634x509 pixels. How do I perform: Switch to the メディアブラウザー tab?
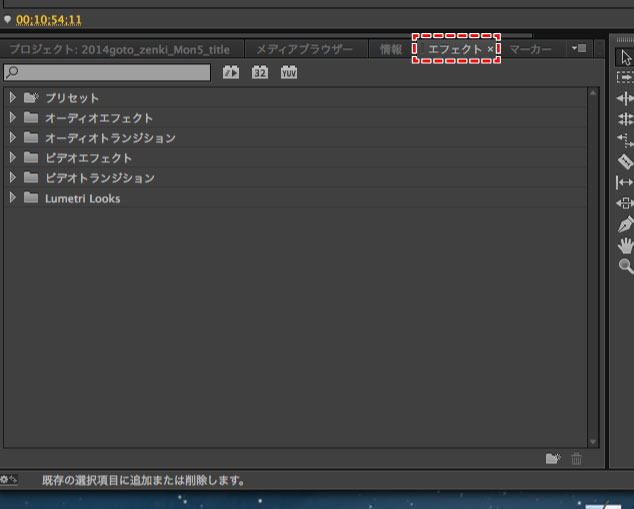(304, 49)
